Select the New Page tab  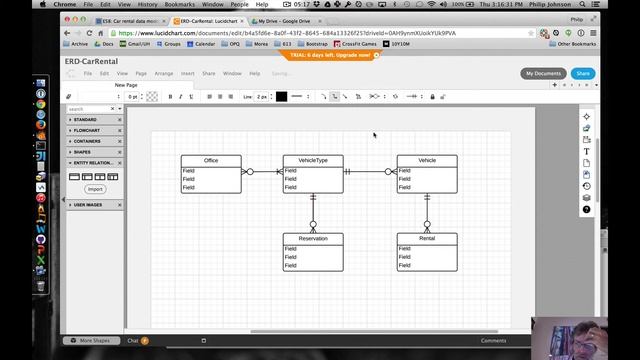[126, 85]
